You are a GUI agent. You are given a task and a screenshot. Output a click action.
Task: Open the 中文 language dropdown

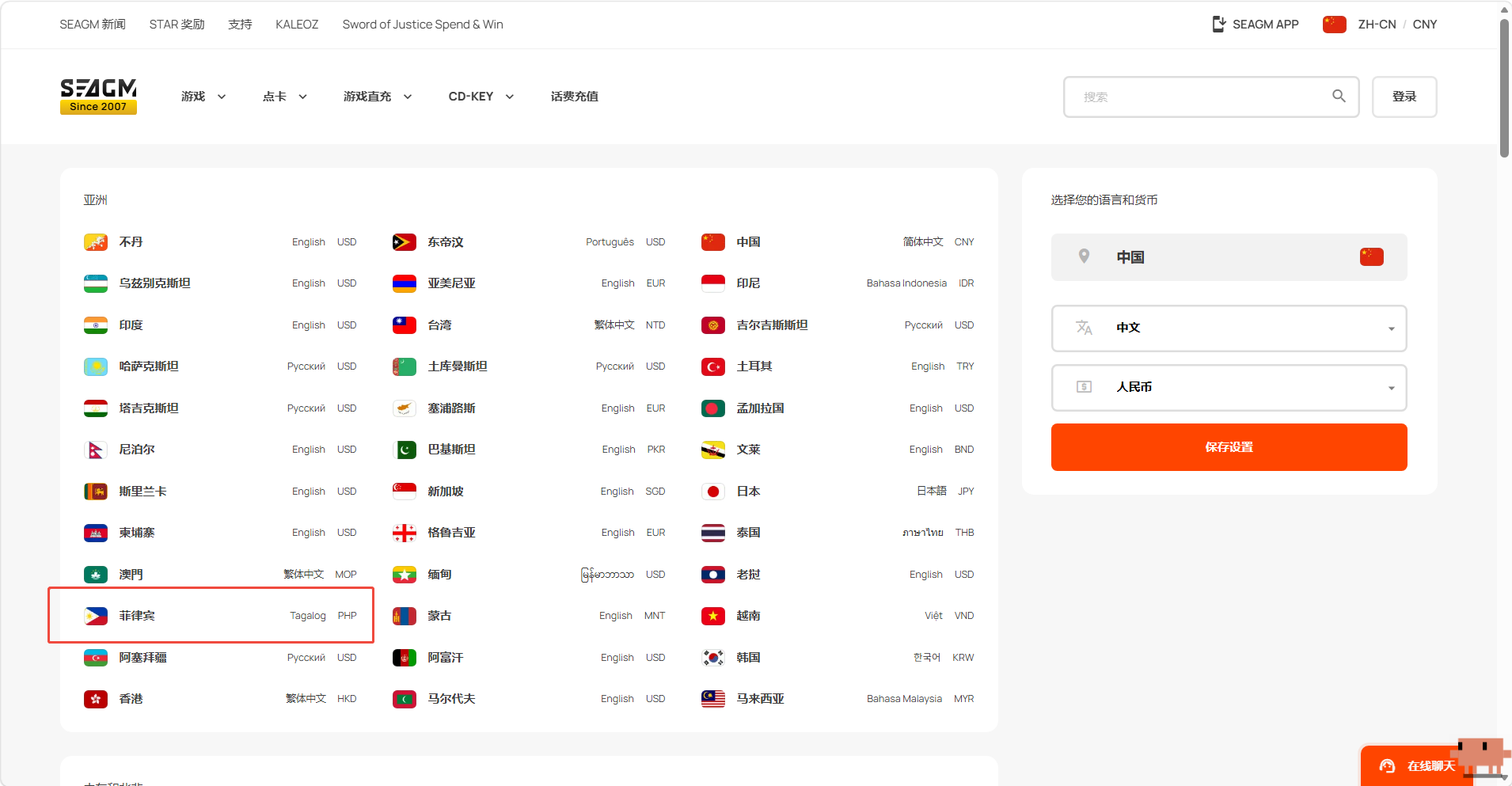[x=1229, y=328]
